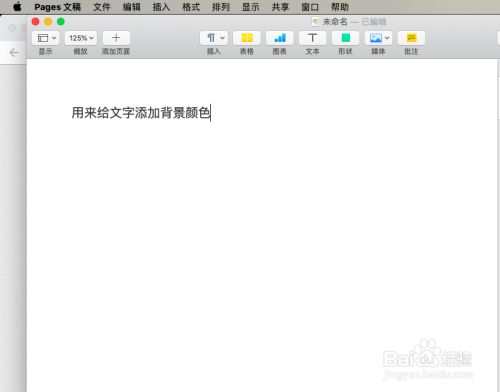Open the 插入 menu in menu bar
The image size is (500, 392).
coord(161,7)
